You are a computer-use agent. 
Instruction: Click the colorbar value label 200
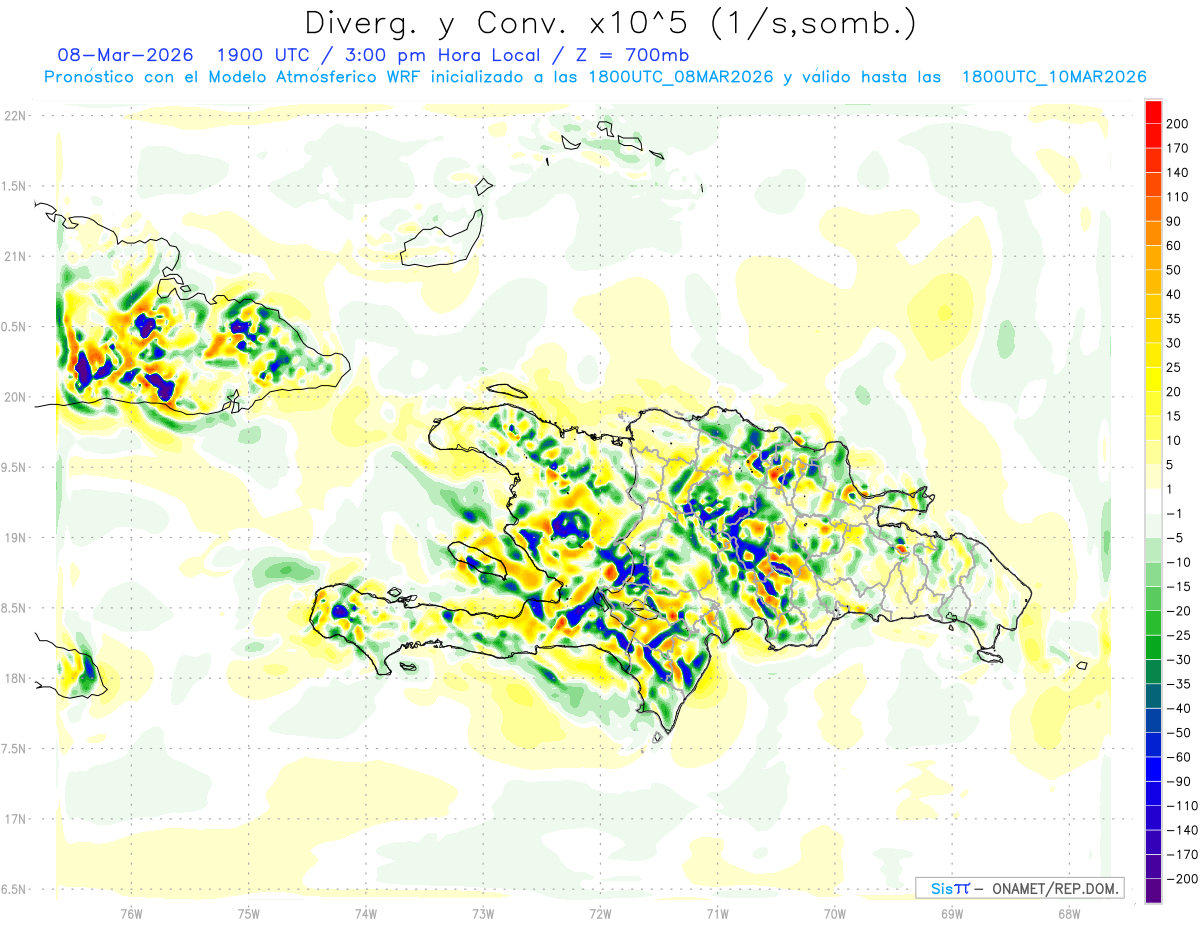1177,124
